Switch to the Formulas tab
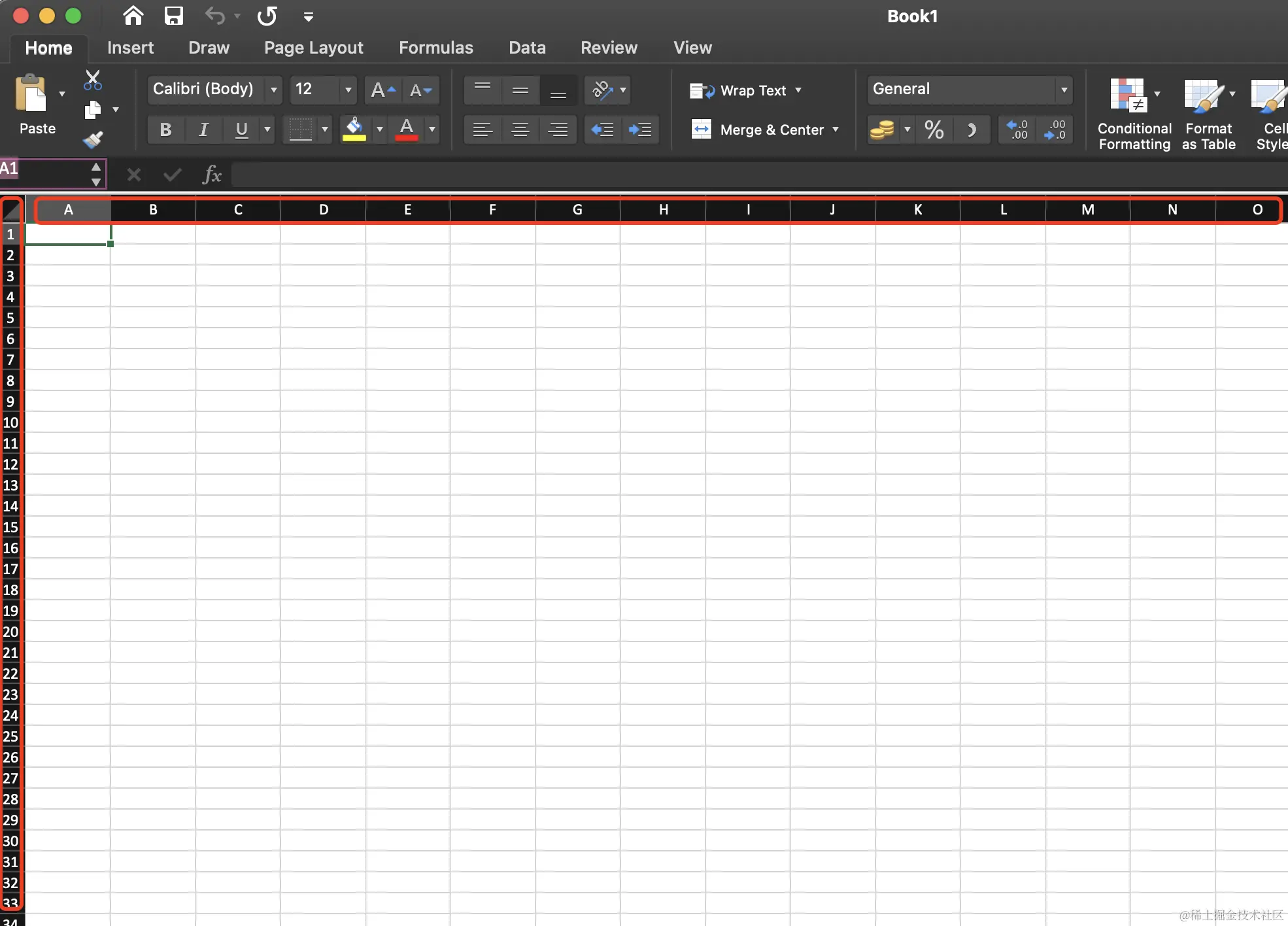Image resolution: width=1288 pixels, height=926 pixels. tap(435, 48)
